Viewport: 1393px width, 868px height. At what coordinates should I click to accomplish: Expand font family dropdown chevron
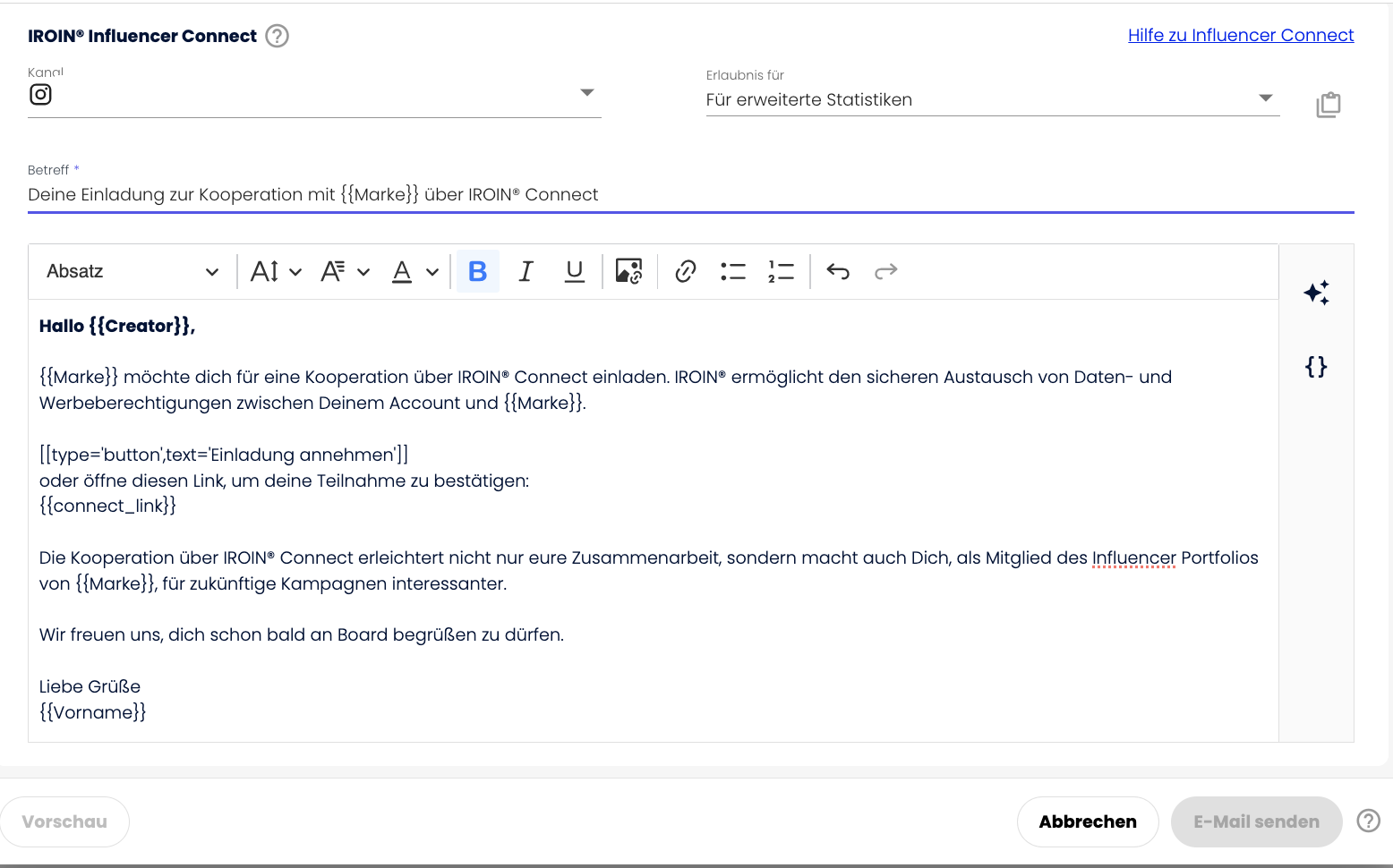point(363,272)
